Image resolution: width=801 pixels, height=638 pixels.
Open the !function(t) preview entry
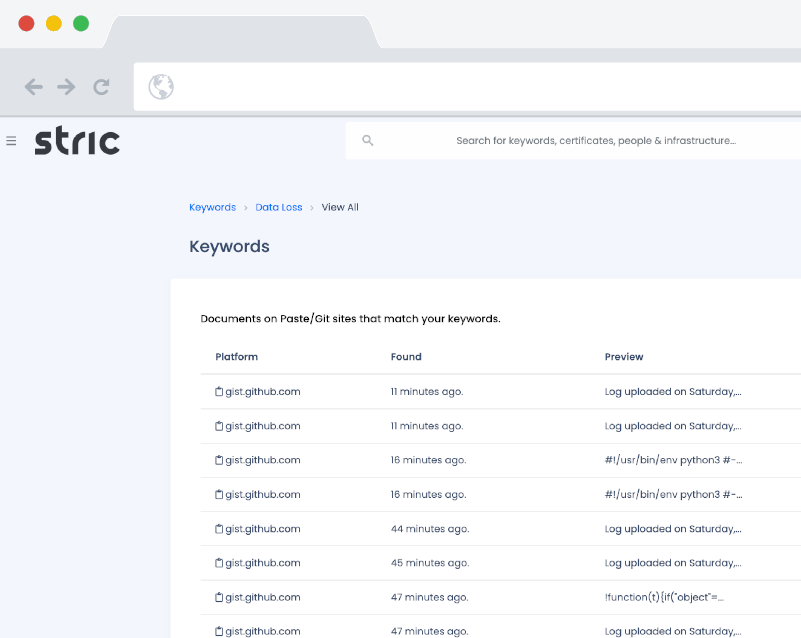[x=664, y=597]
